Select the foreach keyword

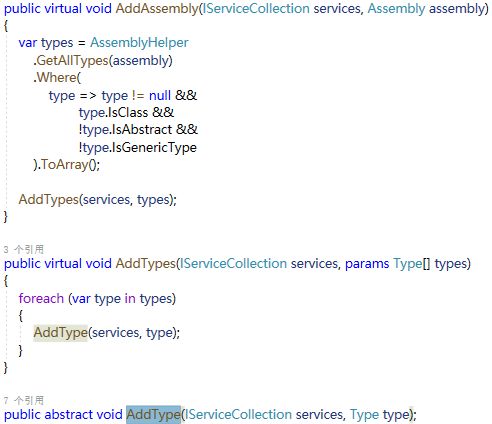tap(41, 298)
